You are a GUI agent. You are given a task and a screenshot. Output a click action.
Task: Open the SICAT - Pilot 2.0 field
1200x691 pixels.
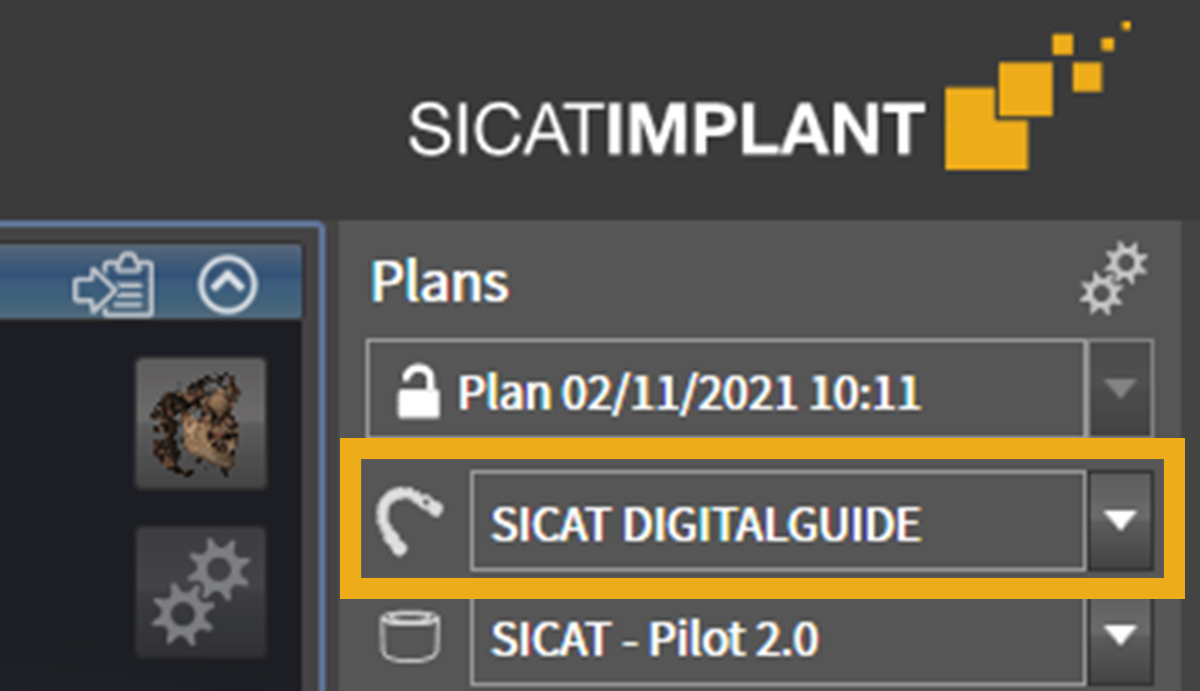pos(777,636)
